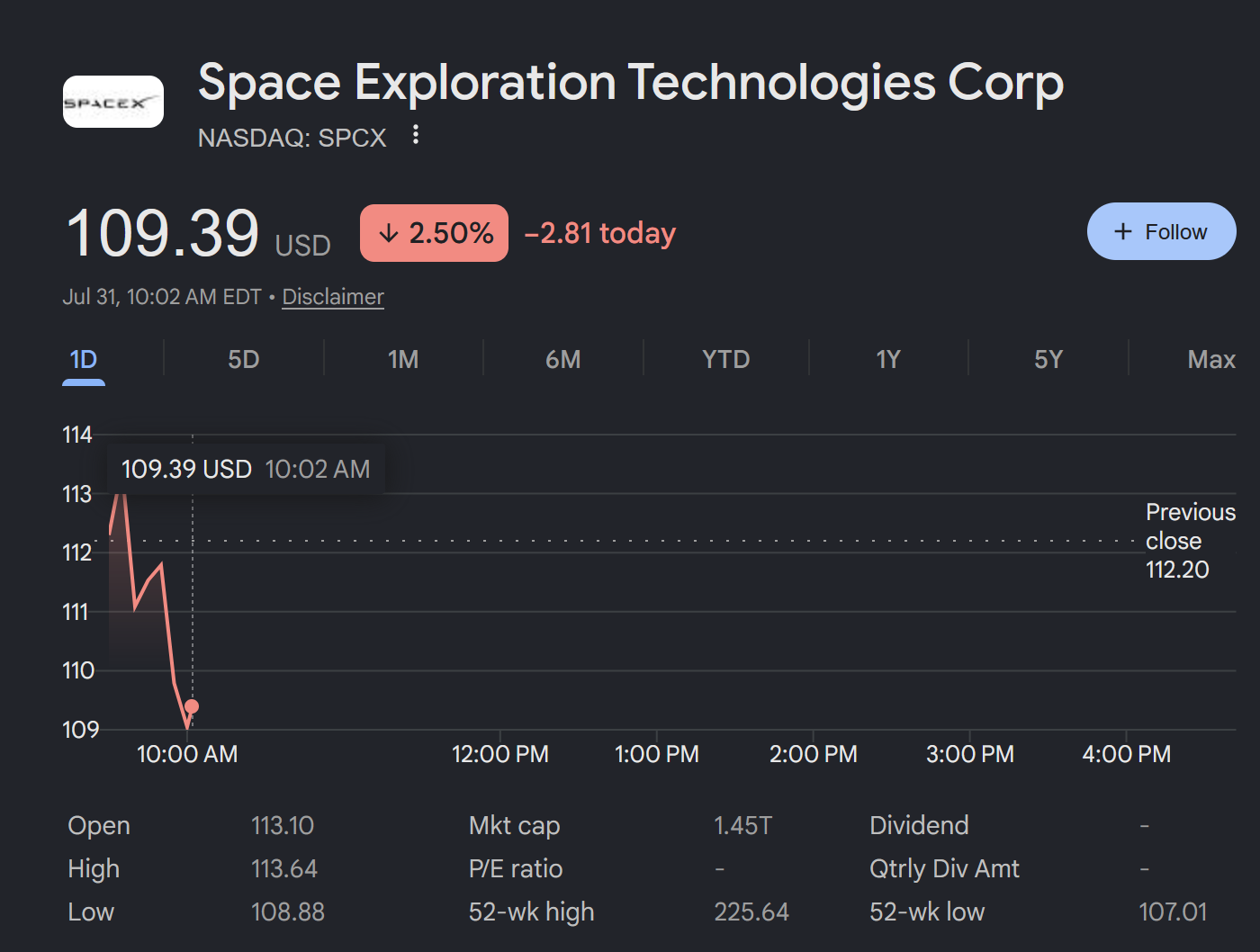
Task: Click the chart's current price dot marker
Action: (x=192, y=706)
